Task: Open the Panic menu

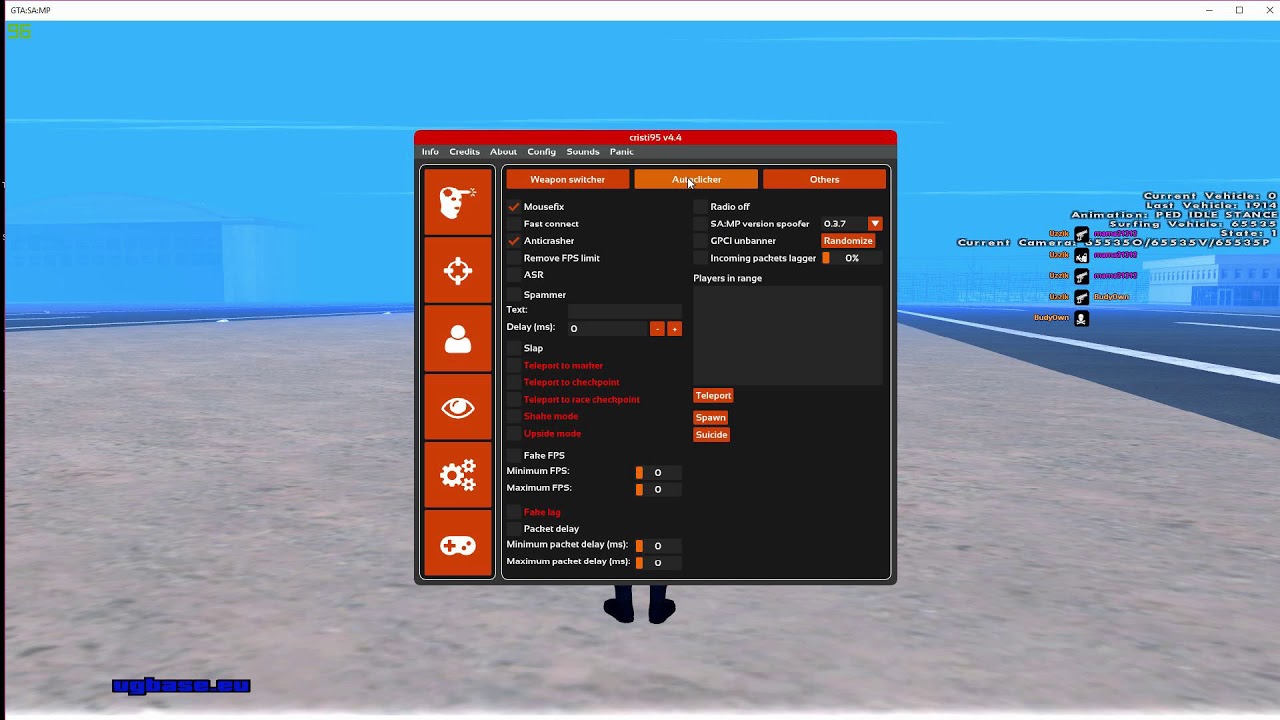Action: [x=621, y=152]
